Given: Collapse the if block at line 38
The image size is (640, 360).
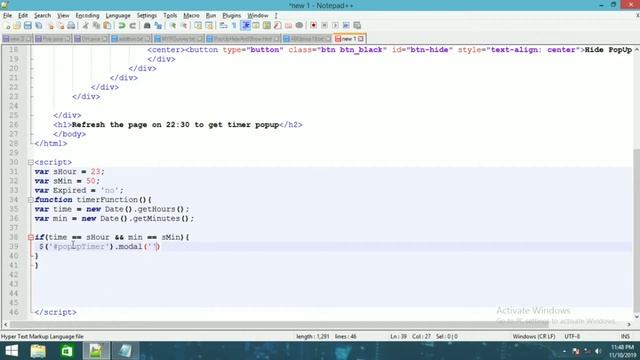Looking at the screenshot, I should pyautogui.click(x=31, y=237).
